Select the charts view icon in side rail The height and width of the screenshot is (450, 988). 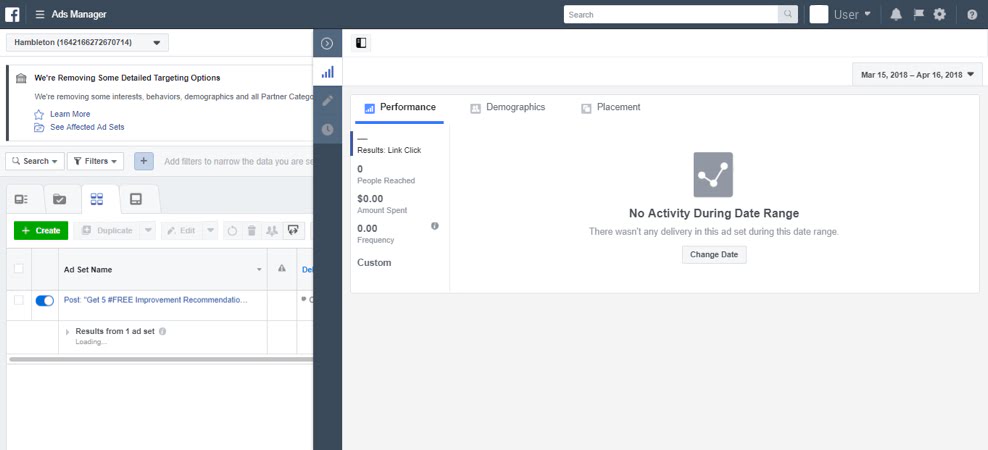[327, 72]
